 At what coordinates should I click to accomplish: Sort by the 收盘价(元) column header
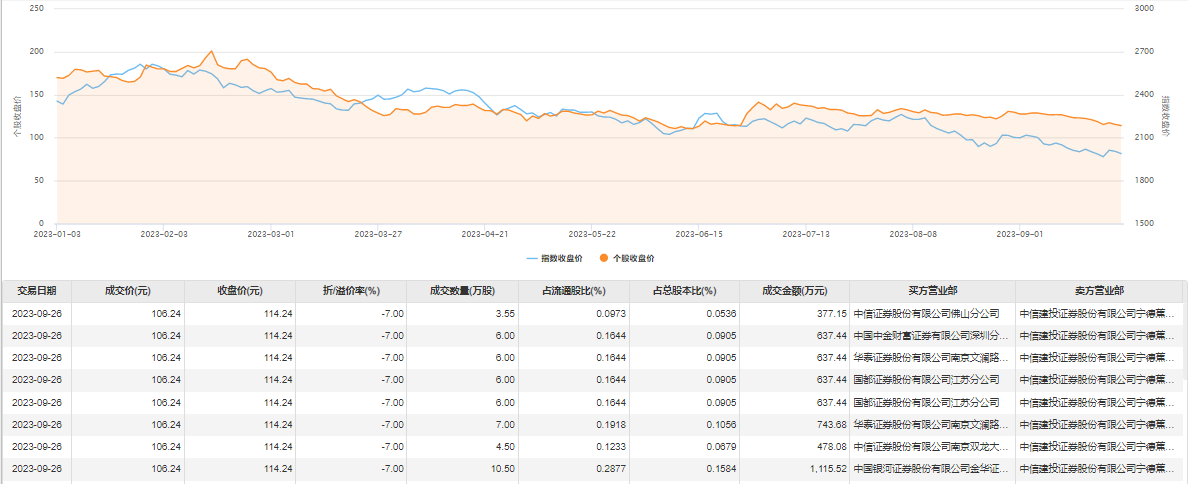[240, 291]
